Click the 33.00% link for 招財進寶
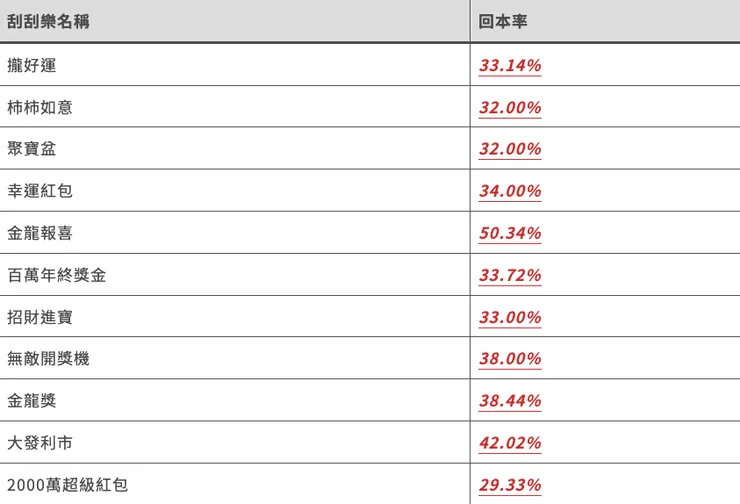This screenshot has width=740, height=504. (510, 318)
